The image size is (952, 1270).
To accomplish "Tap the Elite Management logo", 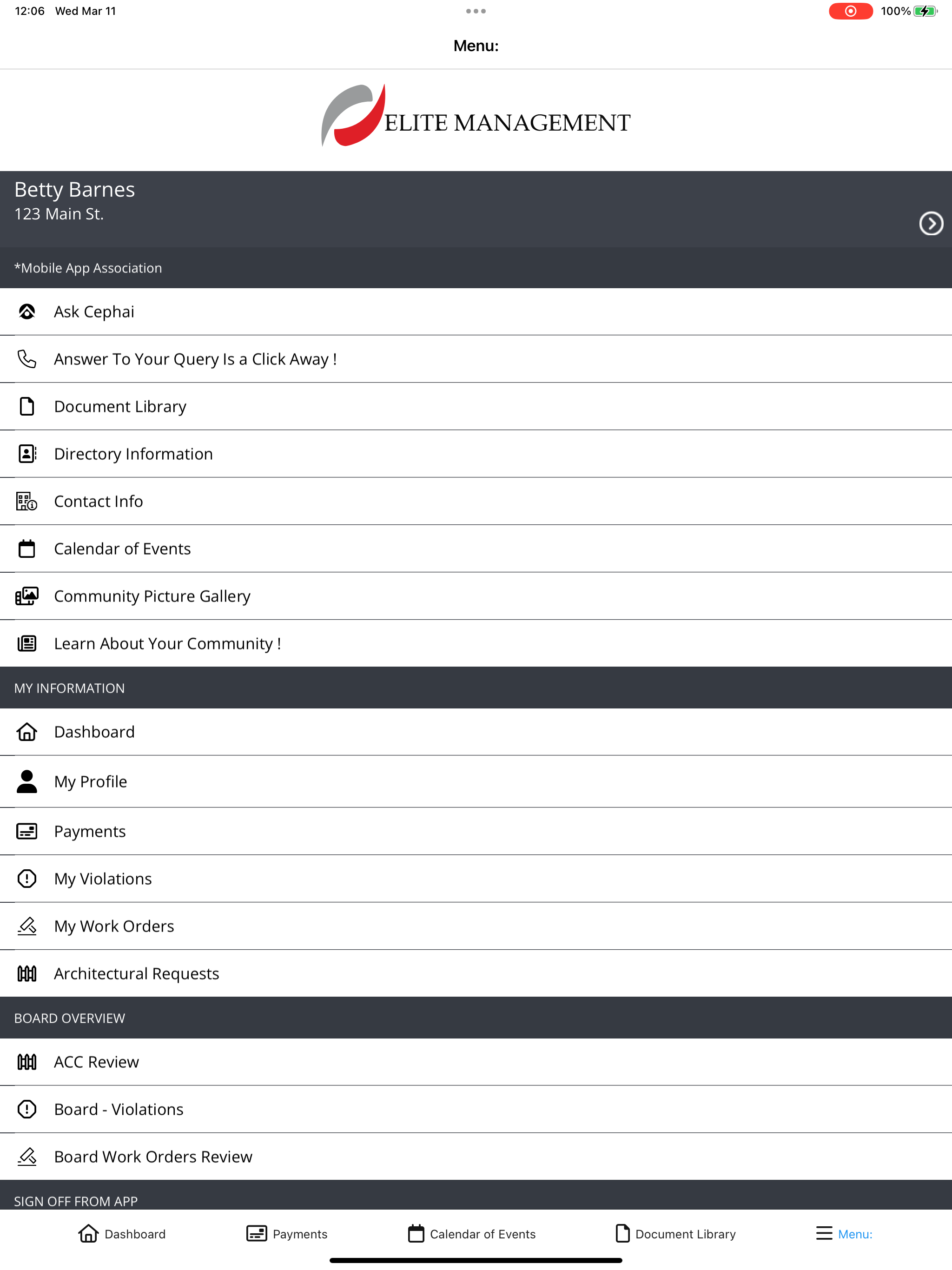I will coord(476,115).
